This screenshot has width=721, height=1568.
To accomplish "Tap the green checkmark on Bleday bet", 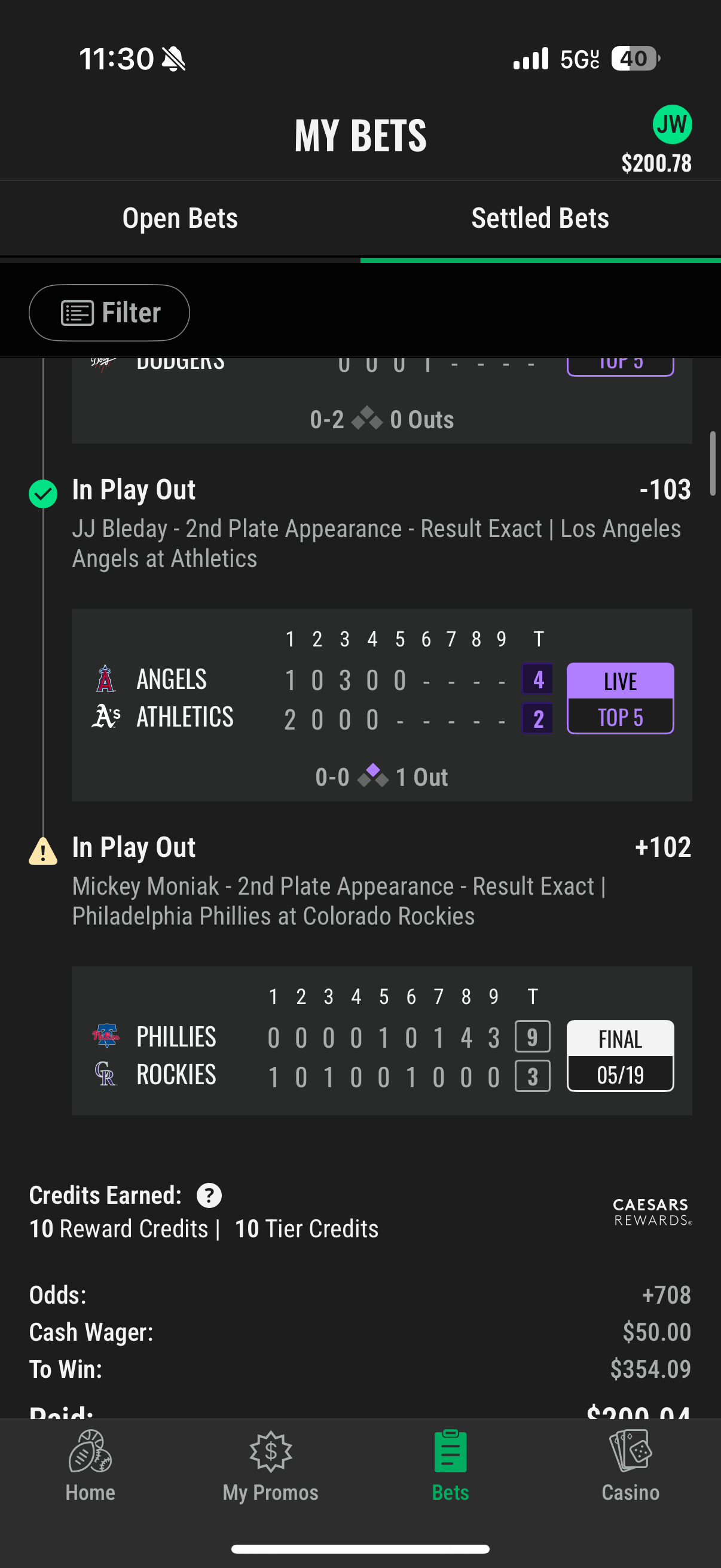I will tap(43, 493).
